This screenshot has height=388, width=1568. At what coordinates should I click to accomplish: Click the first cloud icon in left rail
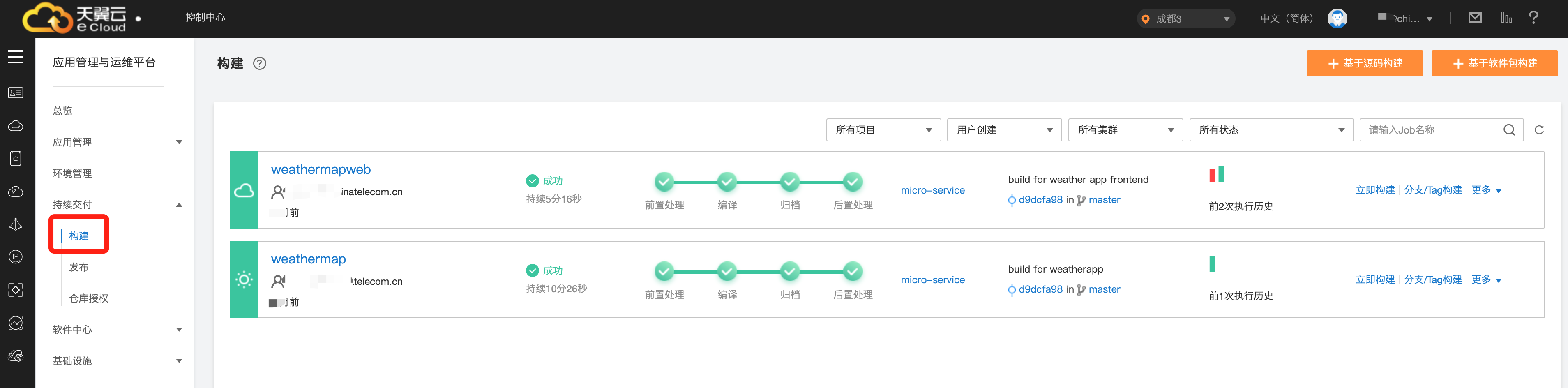[x=16, y=125]
